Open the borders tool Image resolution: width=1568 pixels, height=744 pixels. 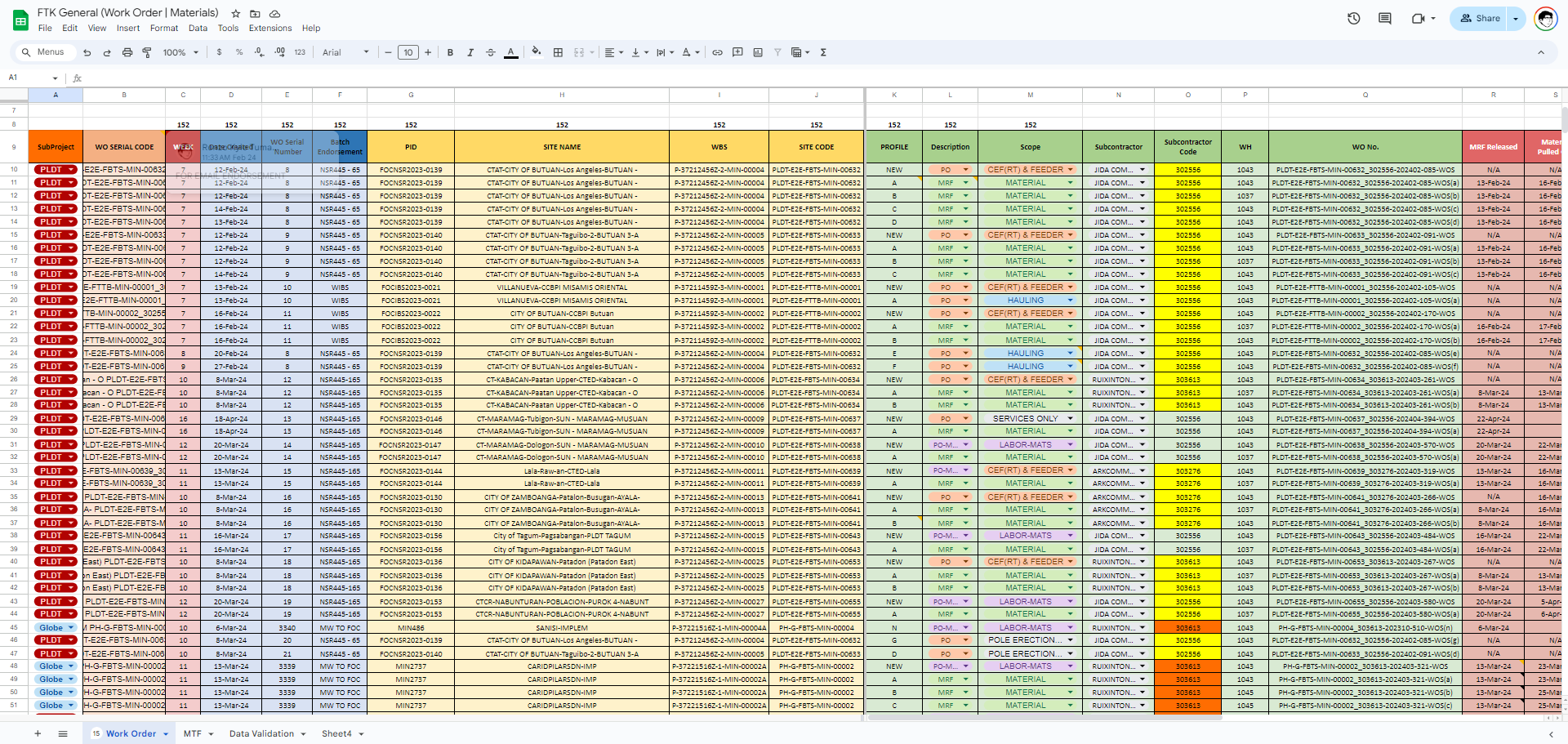click(558, 52)
